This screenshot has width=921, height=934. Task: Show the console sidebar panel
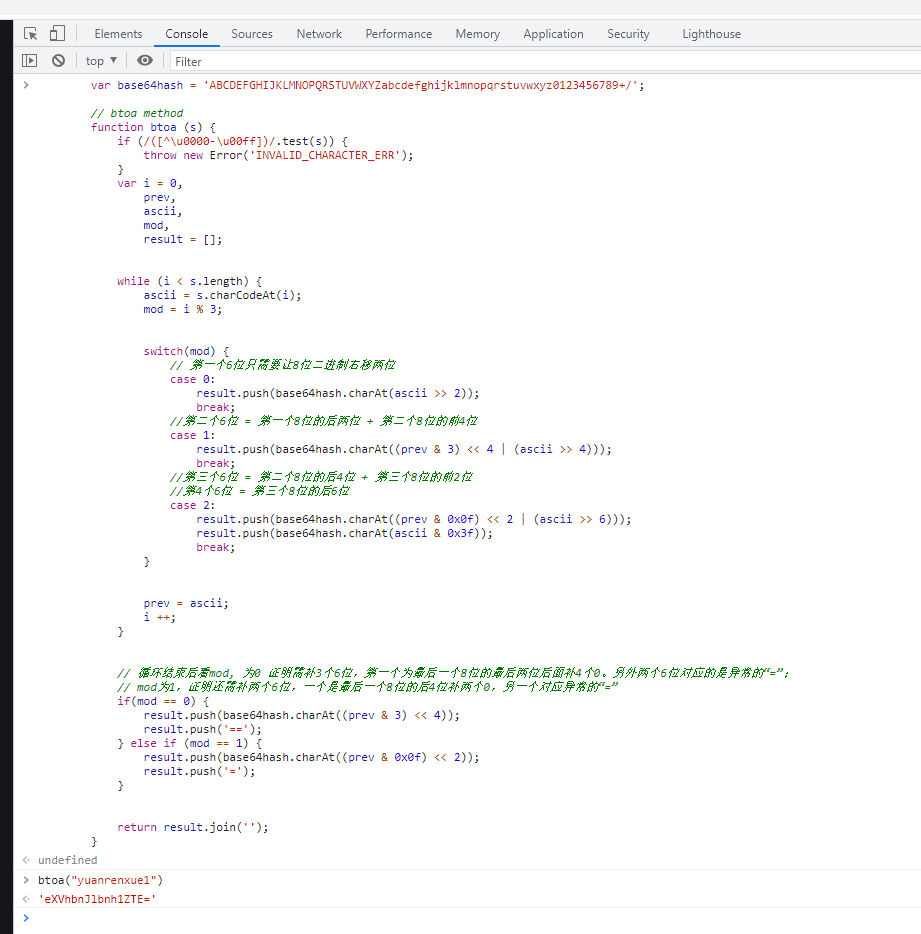point(29,61)
